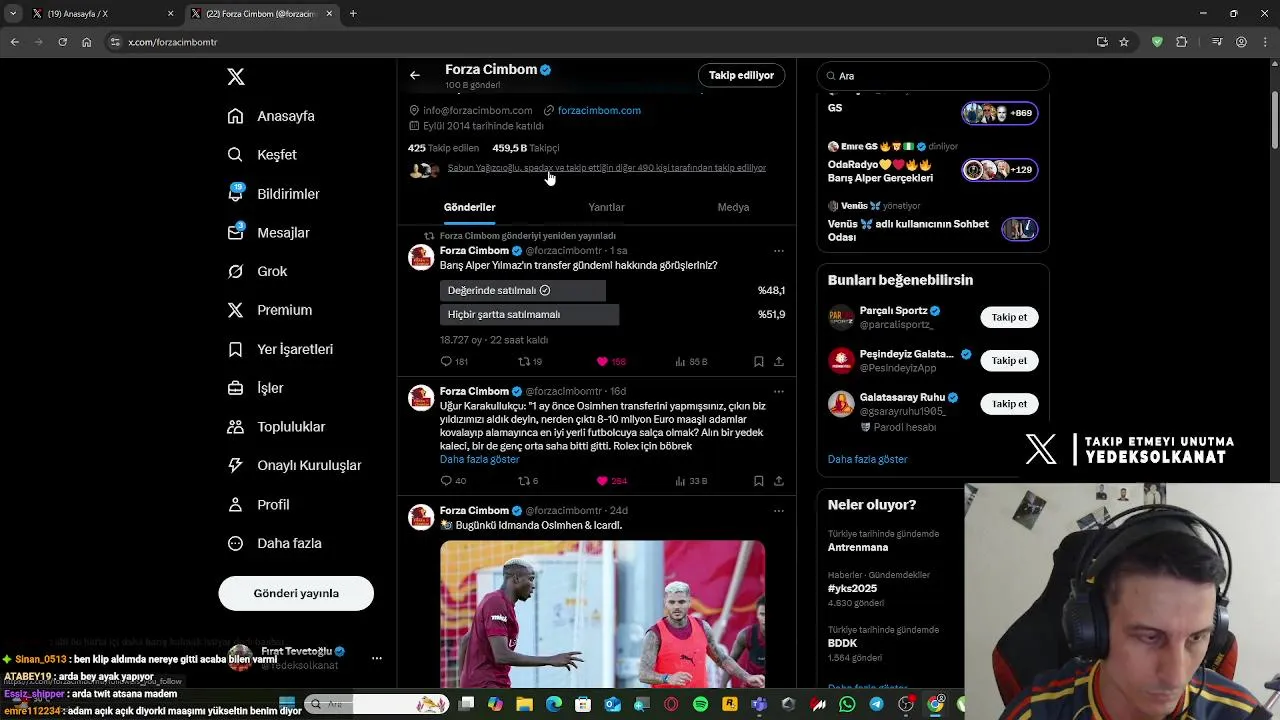Open Antrenmana trending topic
The height and width of the screenshot is (720, 1280).
pyautogui.click(x=858, y=547)
